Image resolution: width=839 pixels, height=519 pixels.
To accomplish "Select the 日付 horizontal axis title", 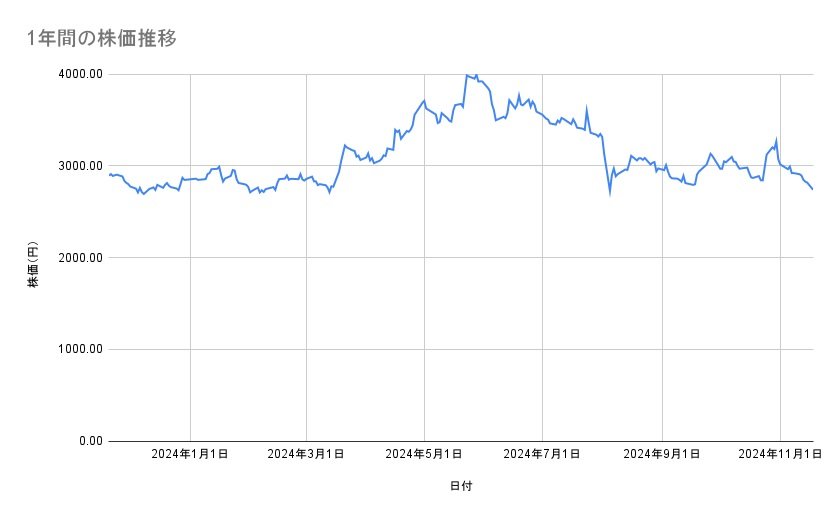I will 460,486.
